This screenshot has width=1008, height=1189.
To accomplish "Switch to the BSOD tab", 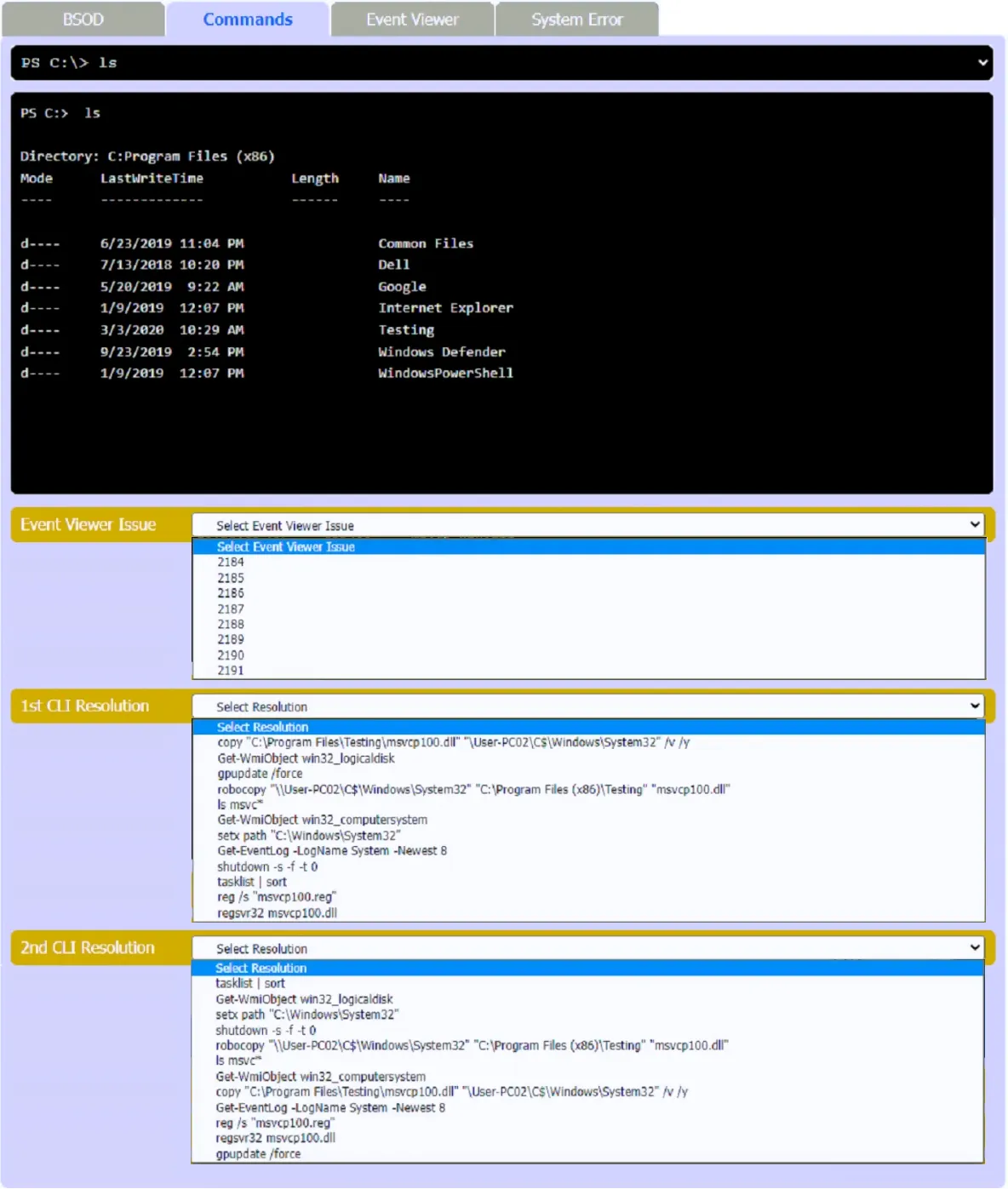I will tap(83, 19).
